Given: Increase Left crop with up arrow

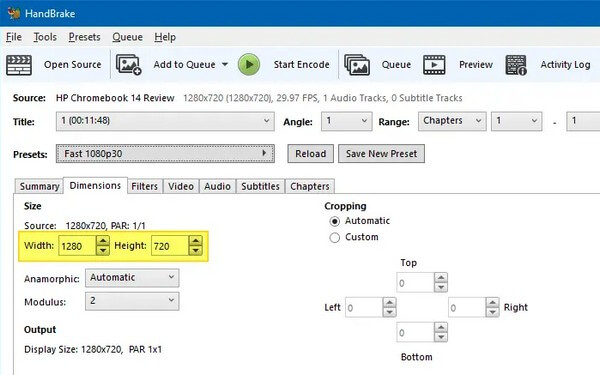Looking at the screenshot, I should (x=390, y=303).
